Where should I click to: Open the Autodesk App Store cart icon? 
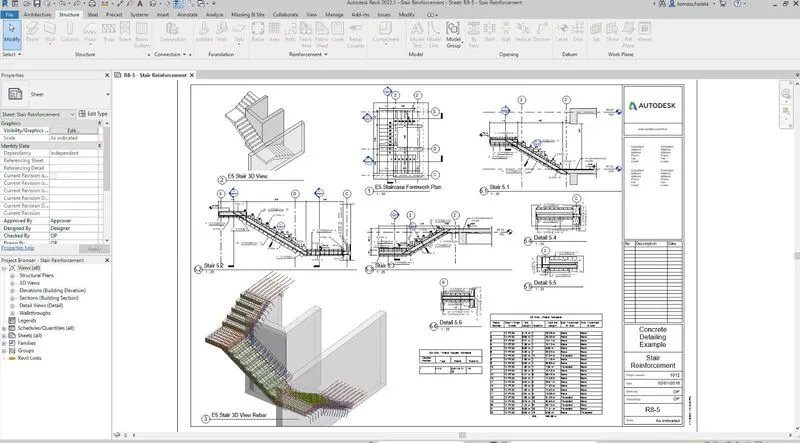click(722, 4)
